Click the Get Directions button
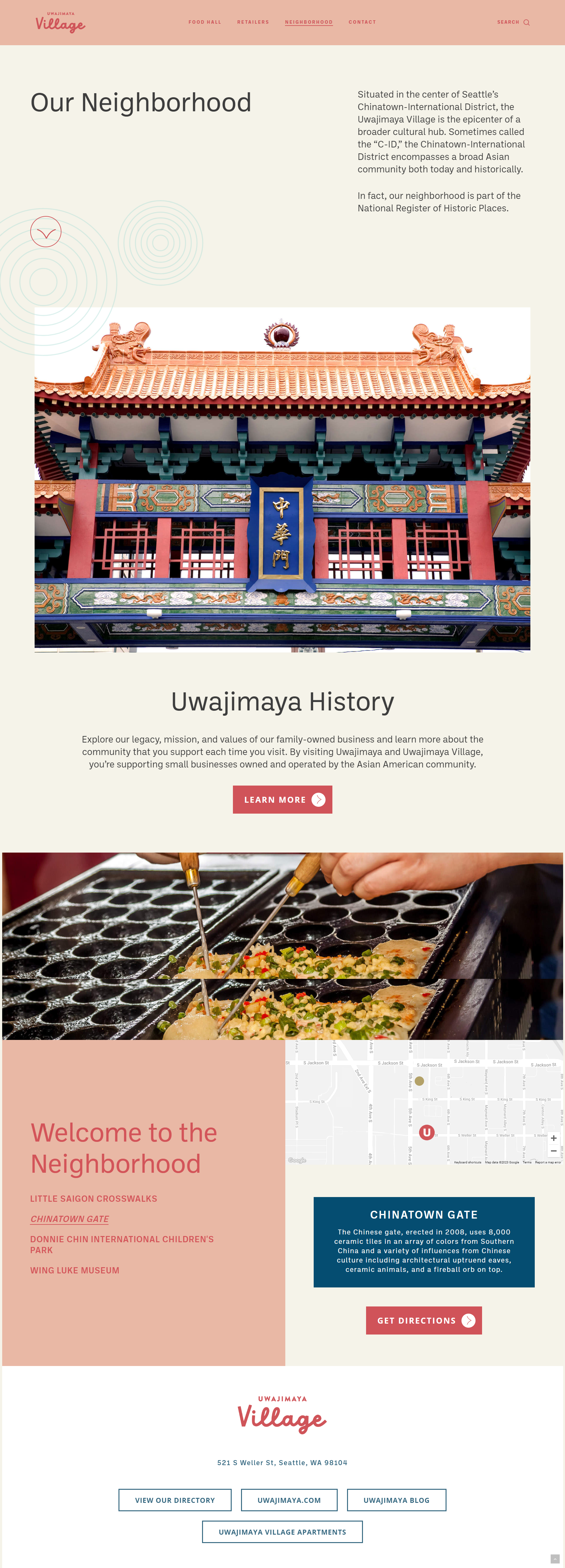Screen dimensions: 565x1568 click(x=424, y=1320)
